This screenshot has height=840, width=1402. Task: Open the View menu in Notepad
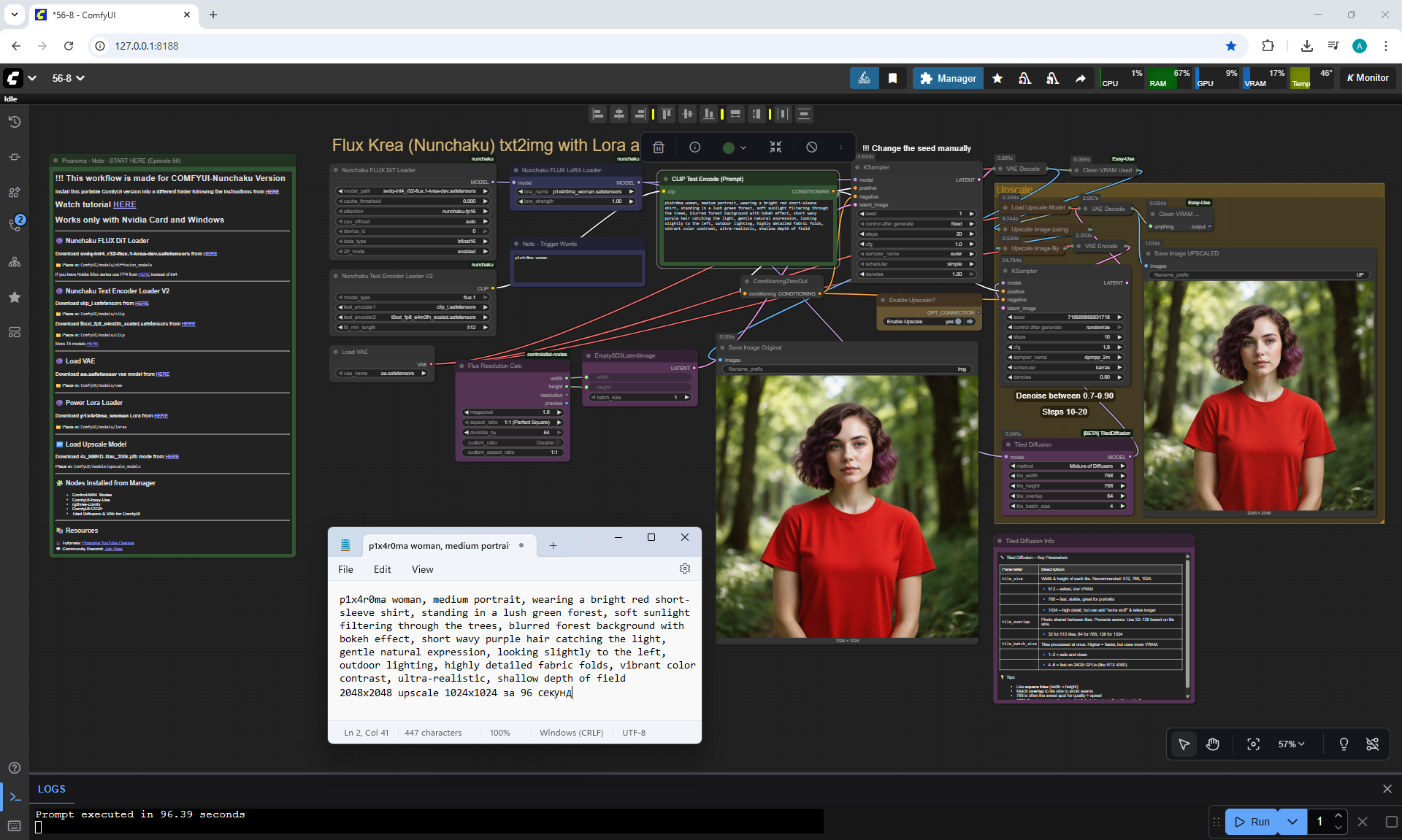pos(422,569)
